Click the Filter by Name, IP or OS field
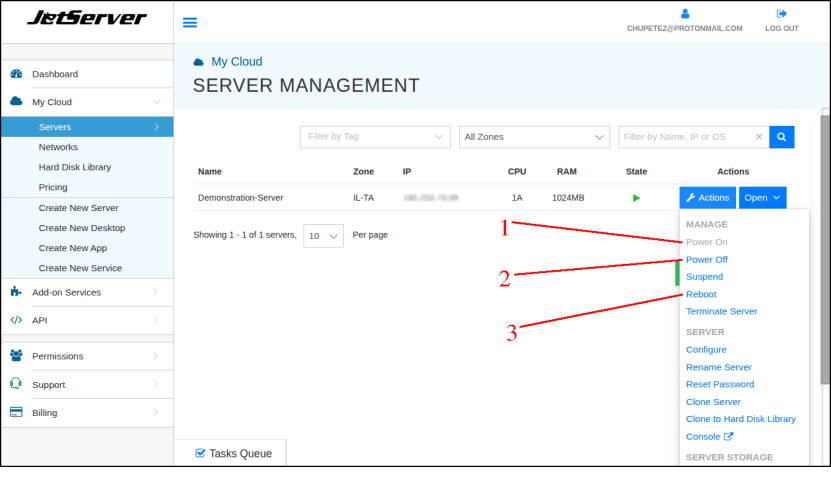This screenshot has height=497, width=831. 684,137
